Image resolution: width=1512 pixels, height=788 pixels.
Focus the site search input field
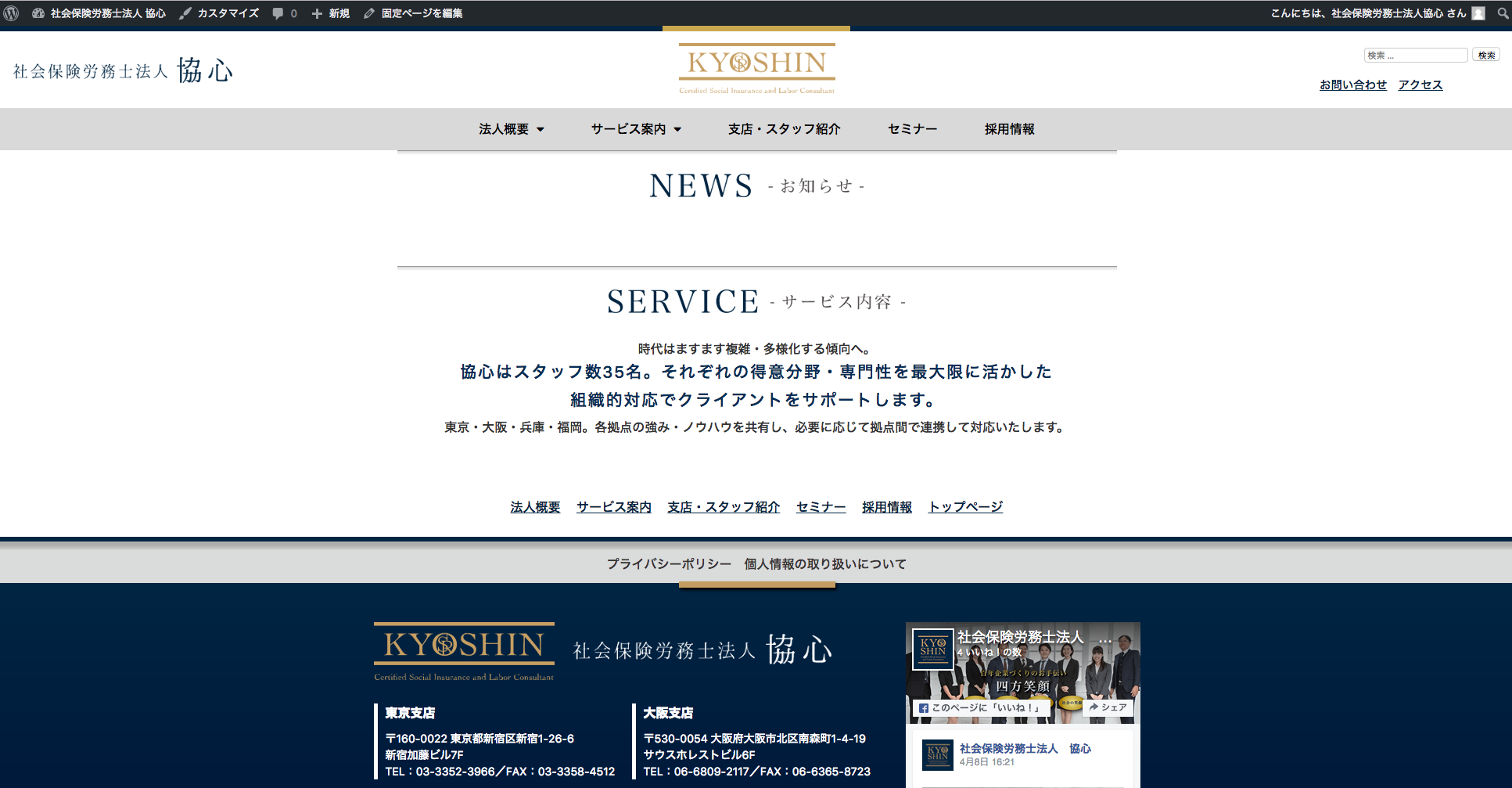click(x=1415, y=56)
